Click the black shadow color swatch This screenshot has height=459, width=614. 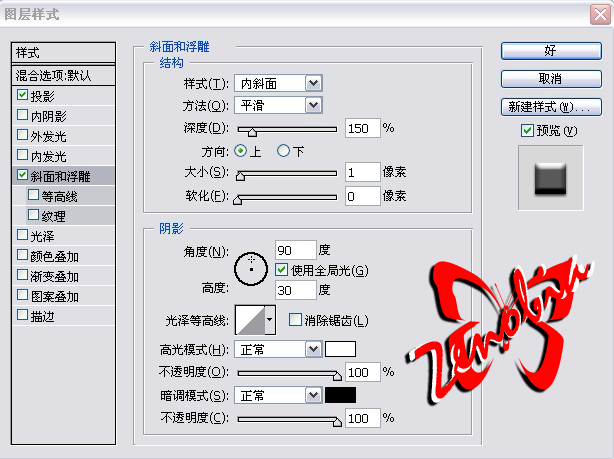click(x=340, y=395)
